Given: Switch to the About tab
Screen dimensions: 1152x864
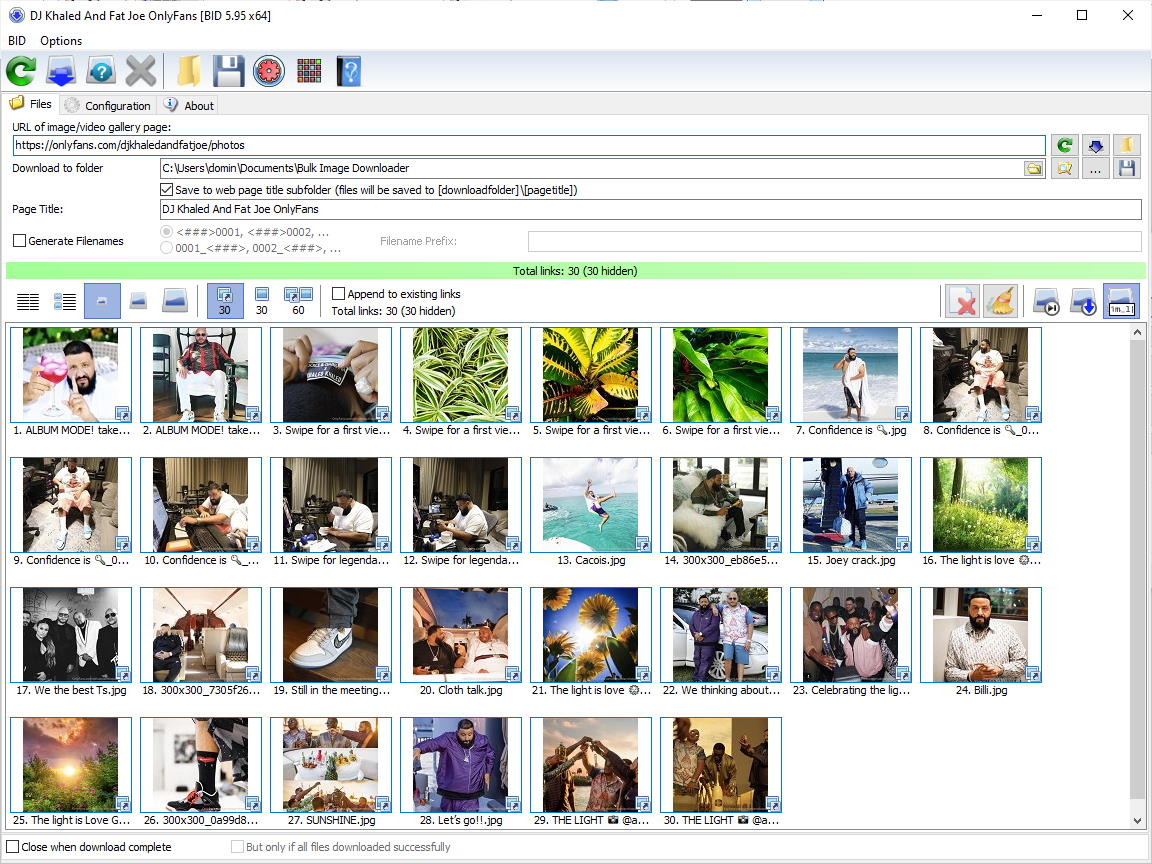Looking at the screenshot, I should pyautogui.click(x=189, y=105).
